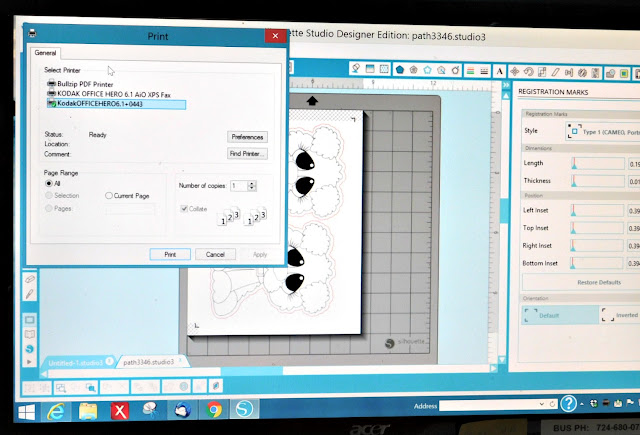The image size is (640, 435).
Task: Select the Eraser tool in left toolbar
Action: point(30,280)
